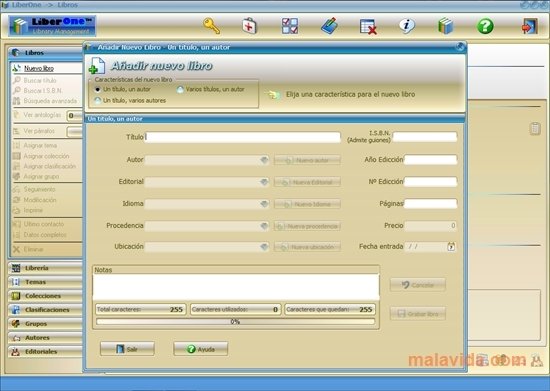Focus the Título text field
Screen dimensions: 550x391
point(242,137)
